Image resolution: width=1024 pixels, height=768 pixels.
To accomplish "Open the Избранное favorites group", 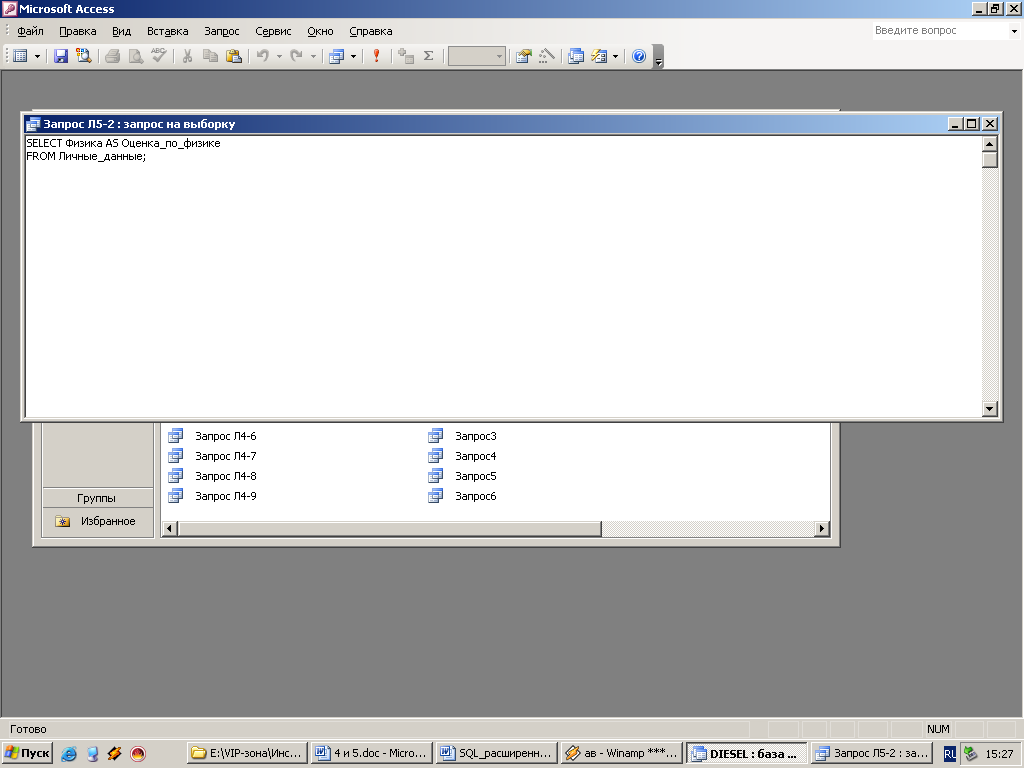I will [x=97, y=521].
